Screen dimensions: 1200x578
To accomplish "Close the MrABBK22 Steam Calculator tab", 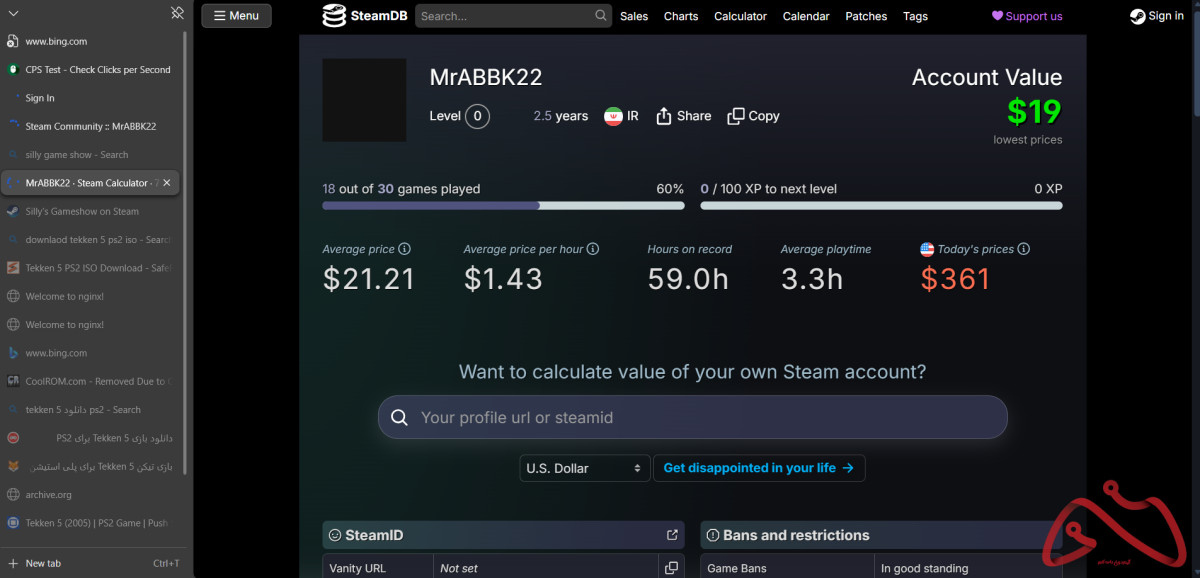I will tap(167, 183).
